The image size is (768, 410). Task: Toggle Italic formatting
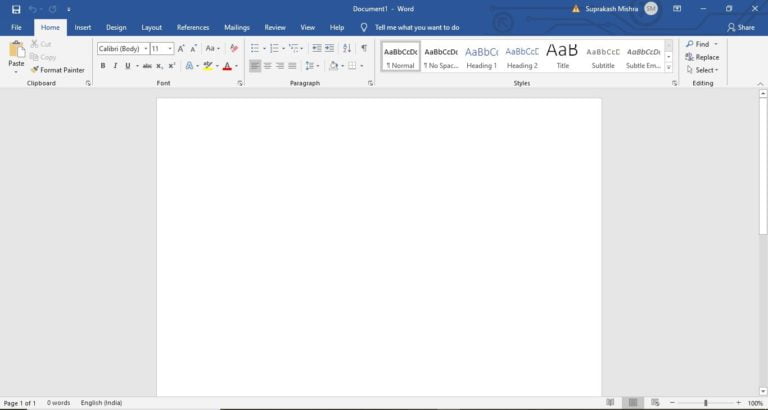115,66
